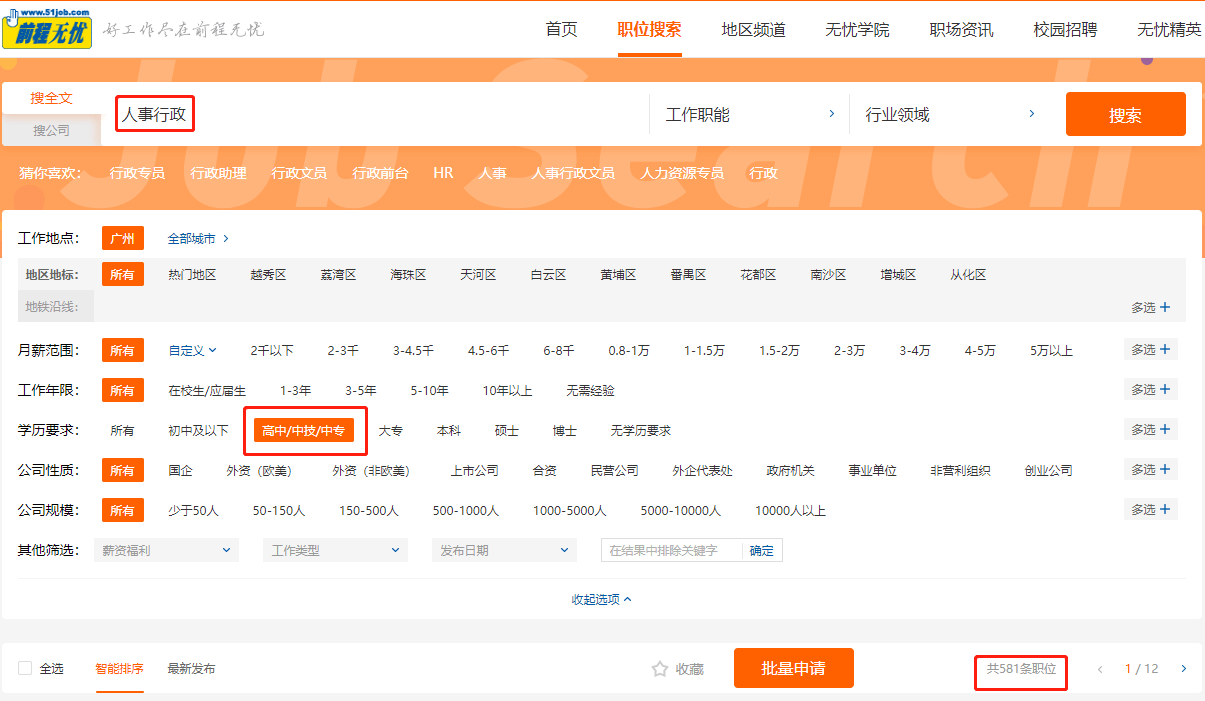Viewport: 1205px width, 701px height.
Task: Go to next results page arrow
Action: coord(1184,669)
